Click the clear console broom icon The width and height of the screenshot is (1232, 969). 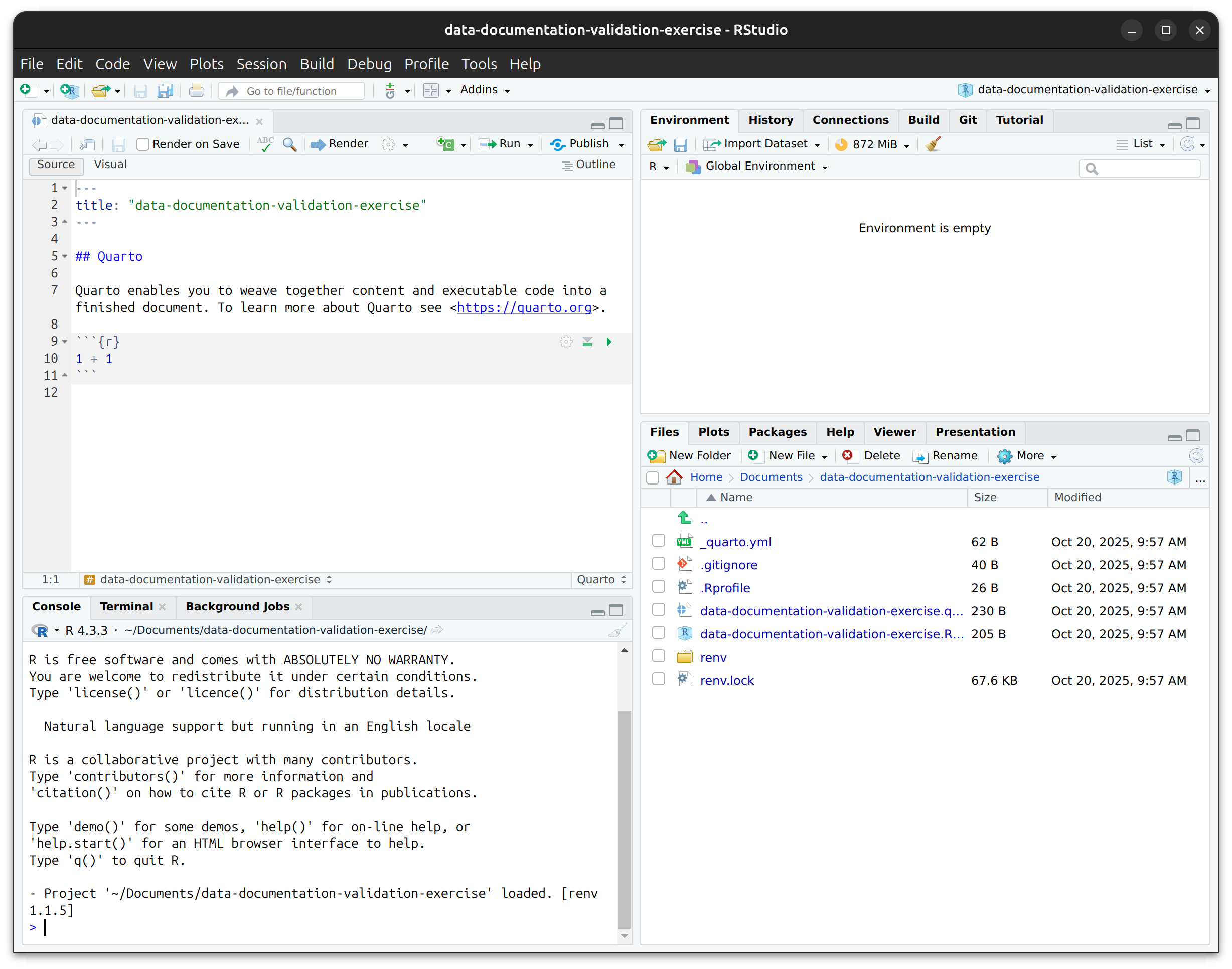pyautogui.click(x=617, y=630)
